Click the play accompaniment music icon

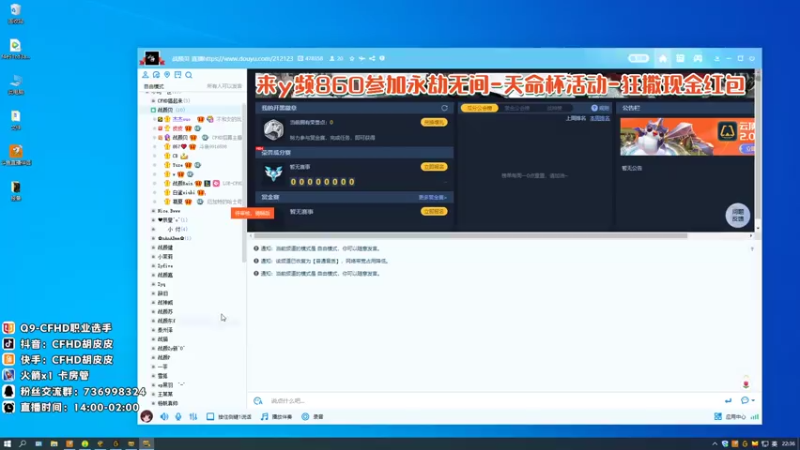[x=264, y=416]
